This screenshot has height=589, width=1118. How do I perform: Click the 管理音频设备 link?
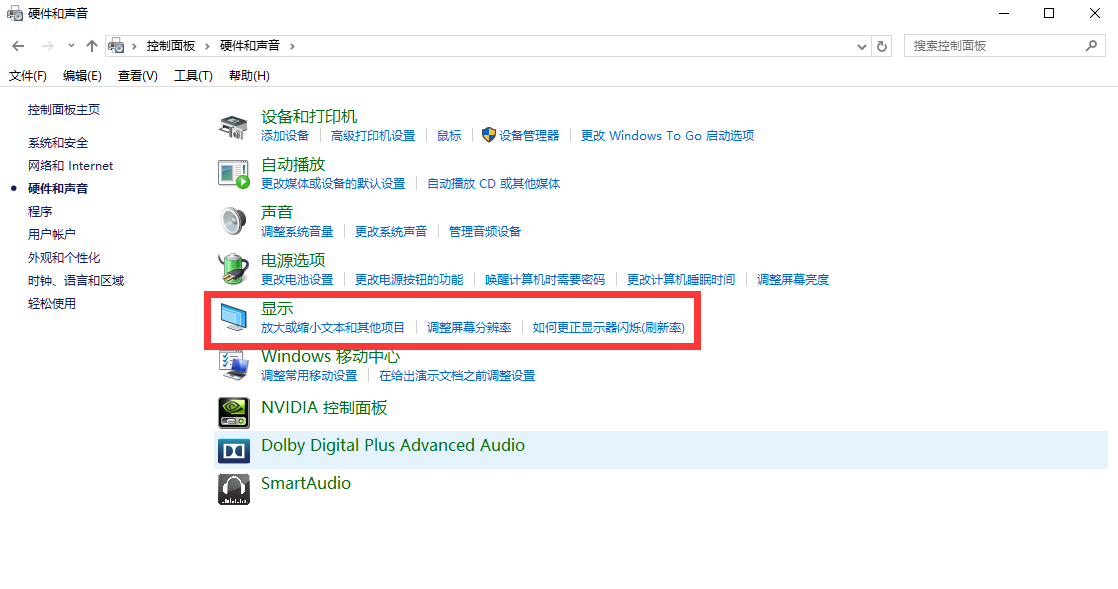[485, 231]
